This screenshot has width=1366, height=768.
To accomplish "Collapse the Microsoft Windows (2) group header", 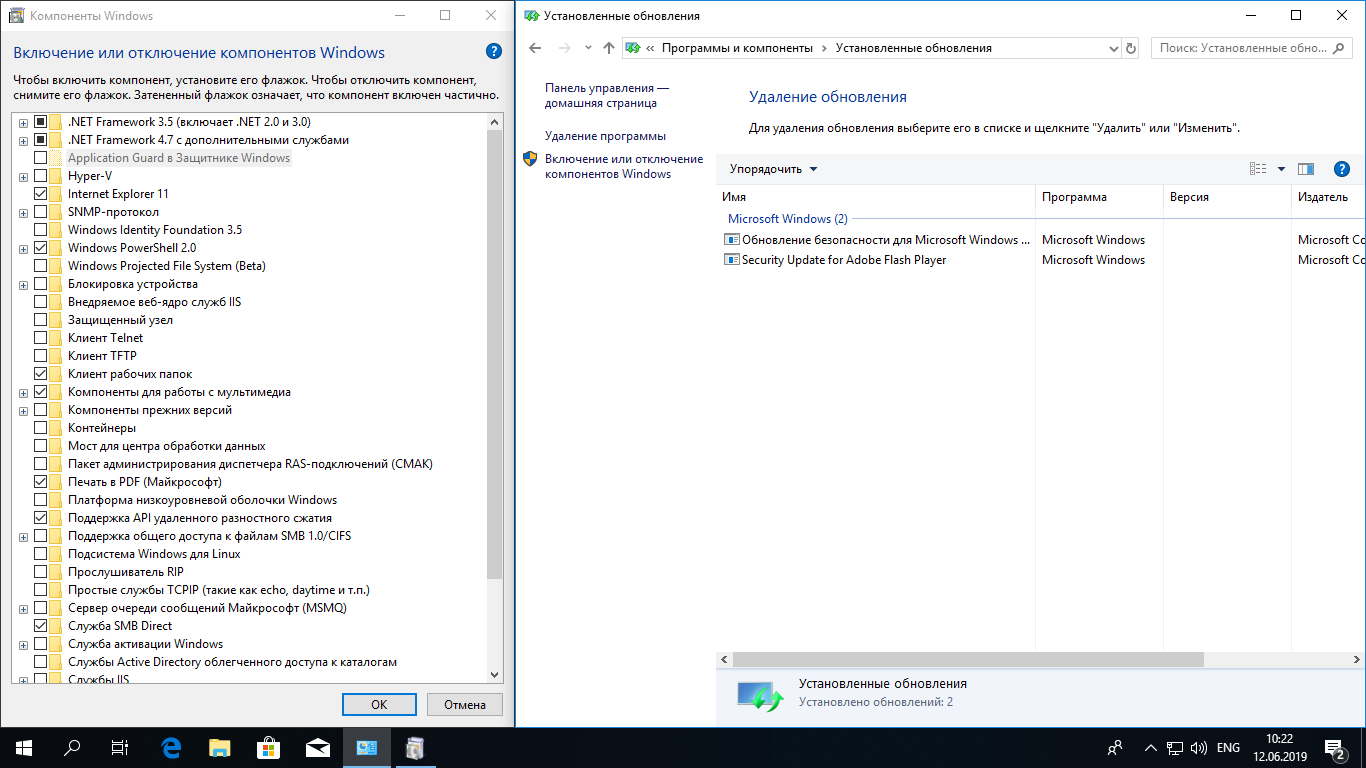I will pos(788,219).
